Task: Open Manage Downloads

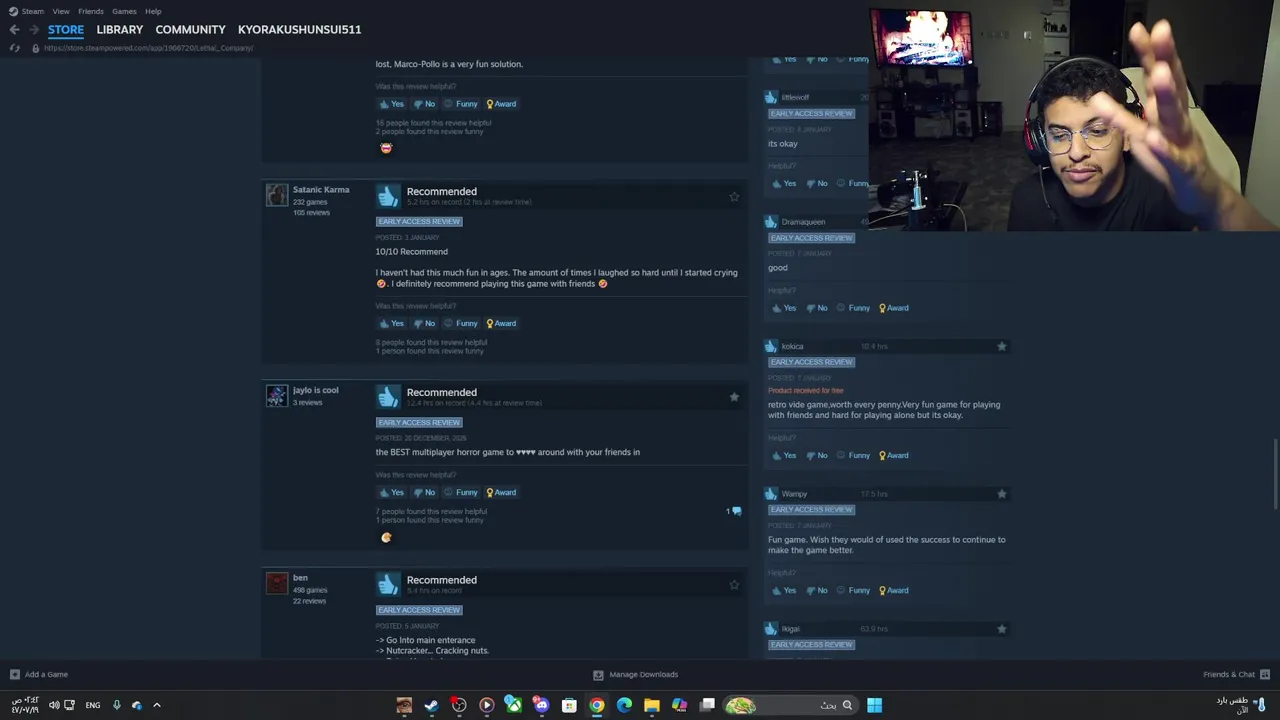Action: click(635, 674)
